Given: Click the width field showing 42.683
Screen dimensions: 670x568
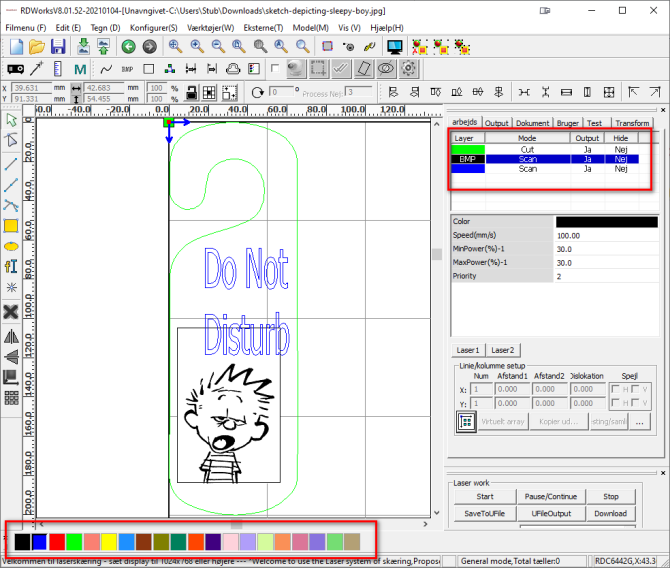Looking at the screenshot, I should point(104,88).
